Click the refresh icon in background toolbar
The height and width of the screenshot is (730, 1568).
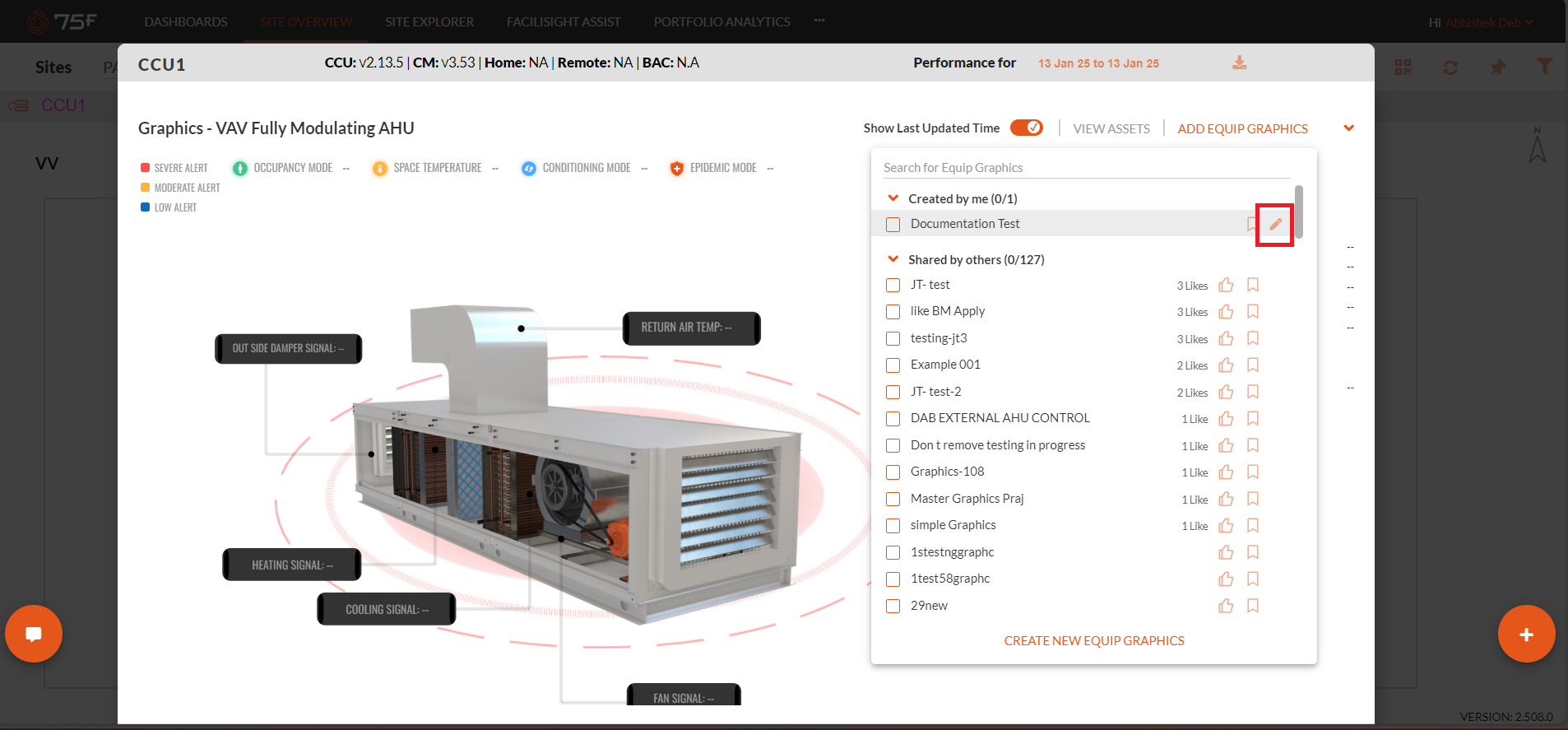pyautogui.click(x=1450, y=67)
